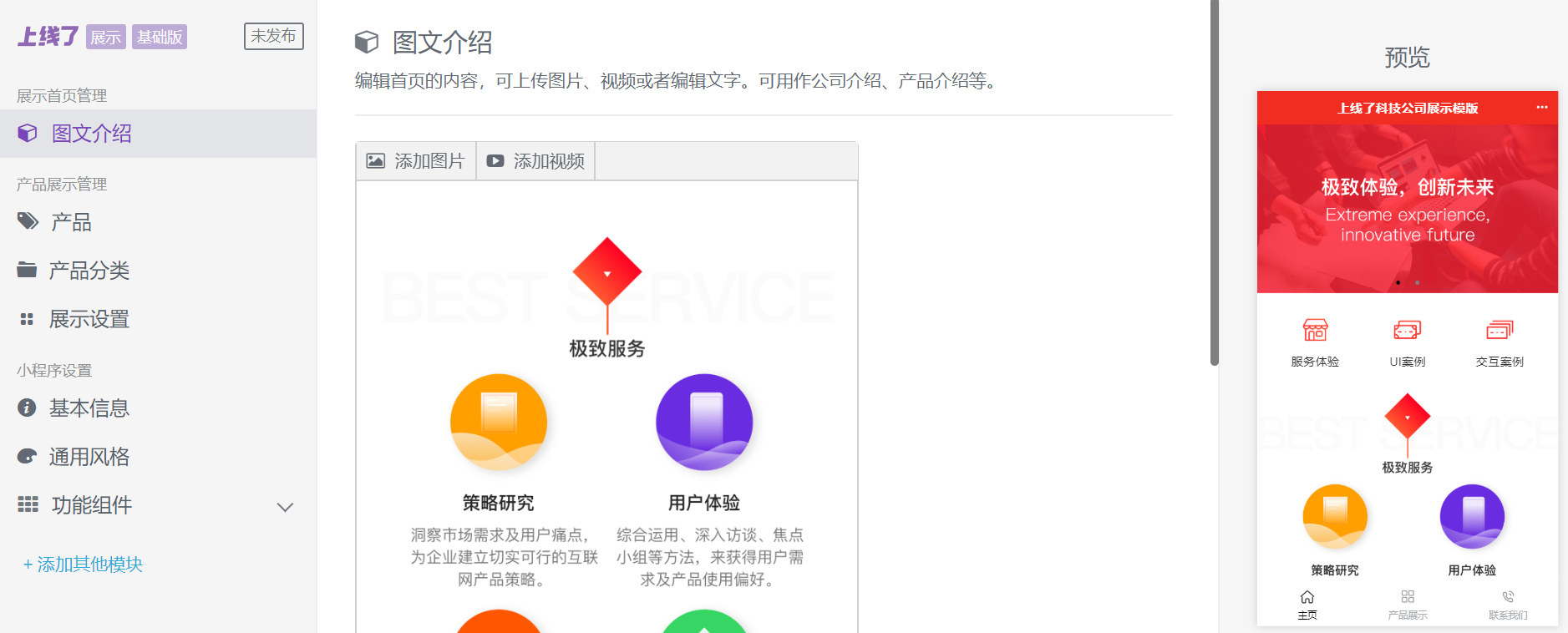Click the 上线了 logo
1568x633 pixels.
point(48,37)
